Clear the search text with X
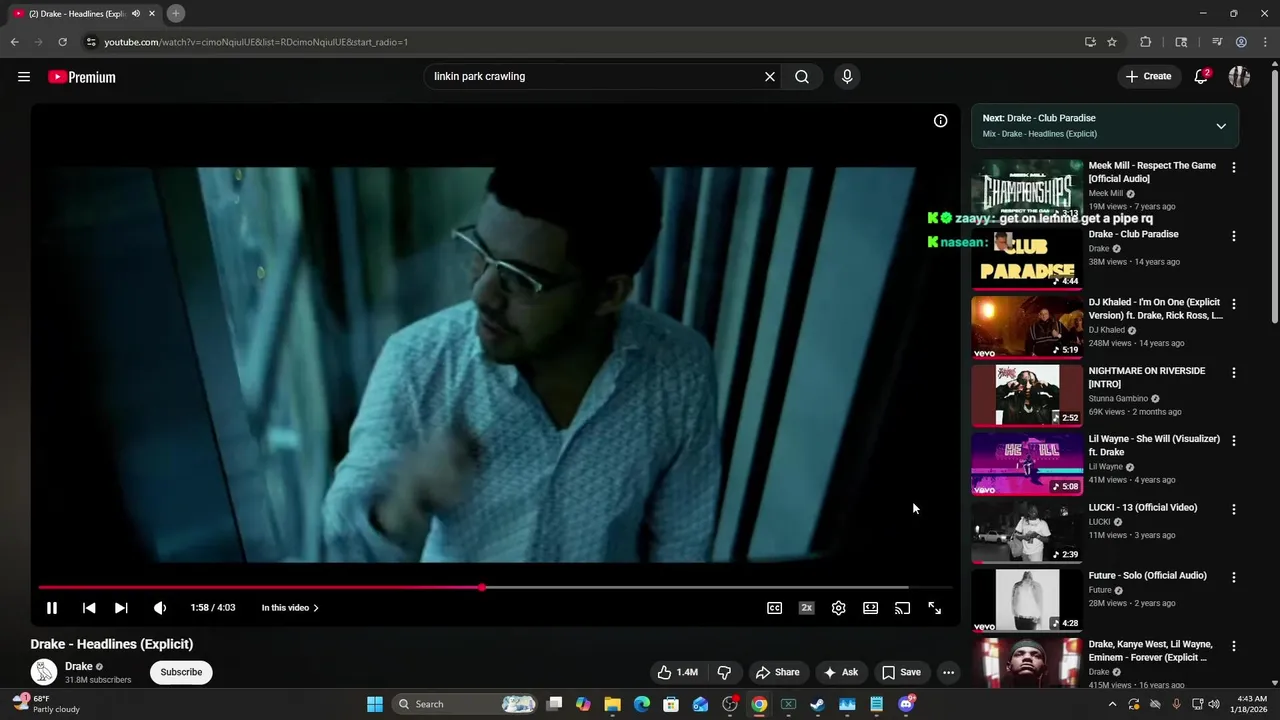This screenshot has height=720, width=1280. click(x=770, y=77)
